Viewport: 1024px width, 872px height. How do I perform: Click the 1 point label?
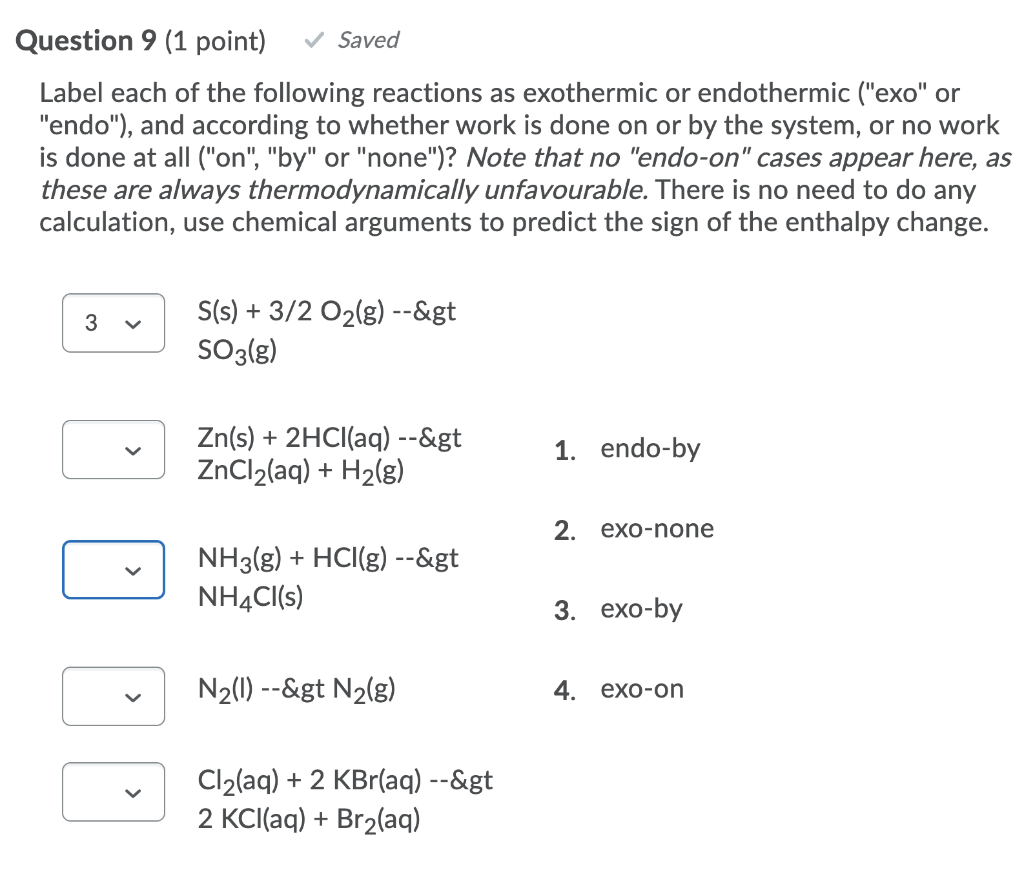(x=216, y=40)
